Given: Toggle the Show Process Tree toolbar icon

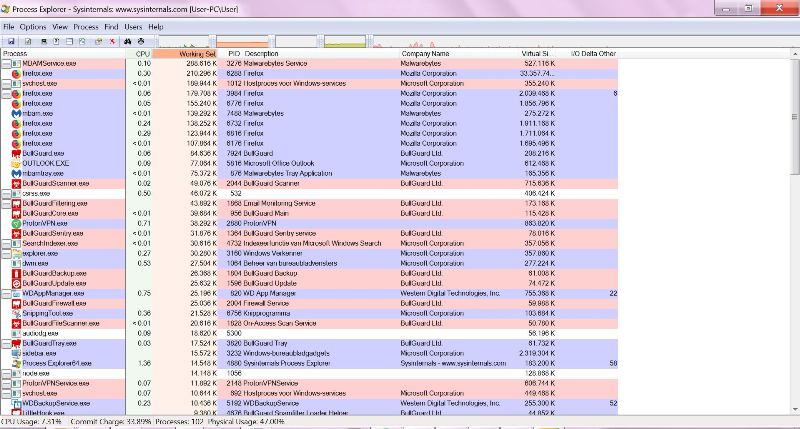Looking at the screenshot, I should (x=56, y=42).
